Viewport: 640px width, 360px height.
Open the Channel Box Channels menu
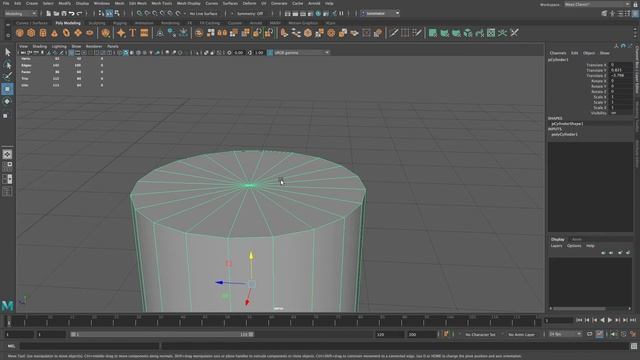pyautogui.click(x=558, y=53)
